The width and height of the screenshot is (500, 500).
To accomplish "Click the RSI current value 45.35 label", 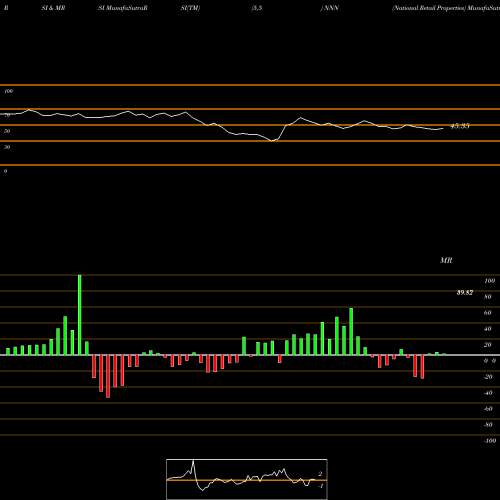I will [460, 126].
